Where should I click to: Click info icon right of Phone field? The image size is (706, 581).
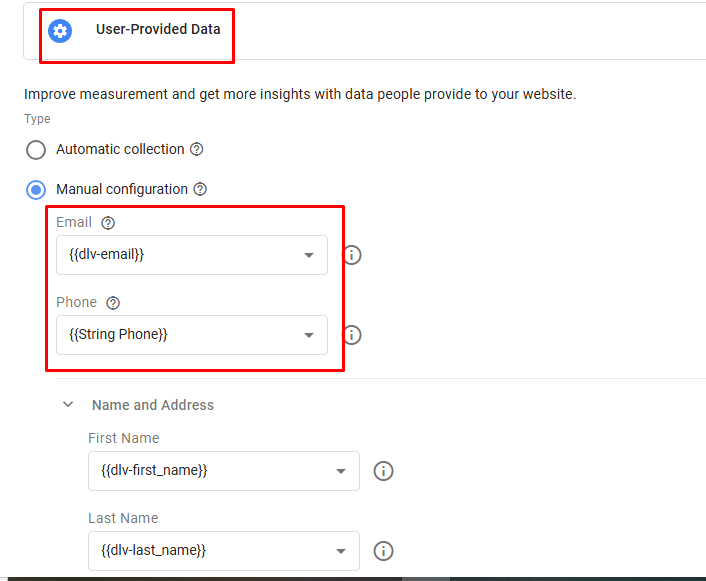352,335
